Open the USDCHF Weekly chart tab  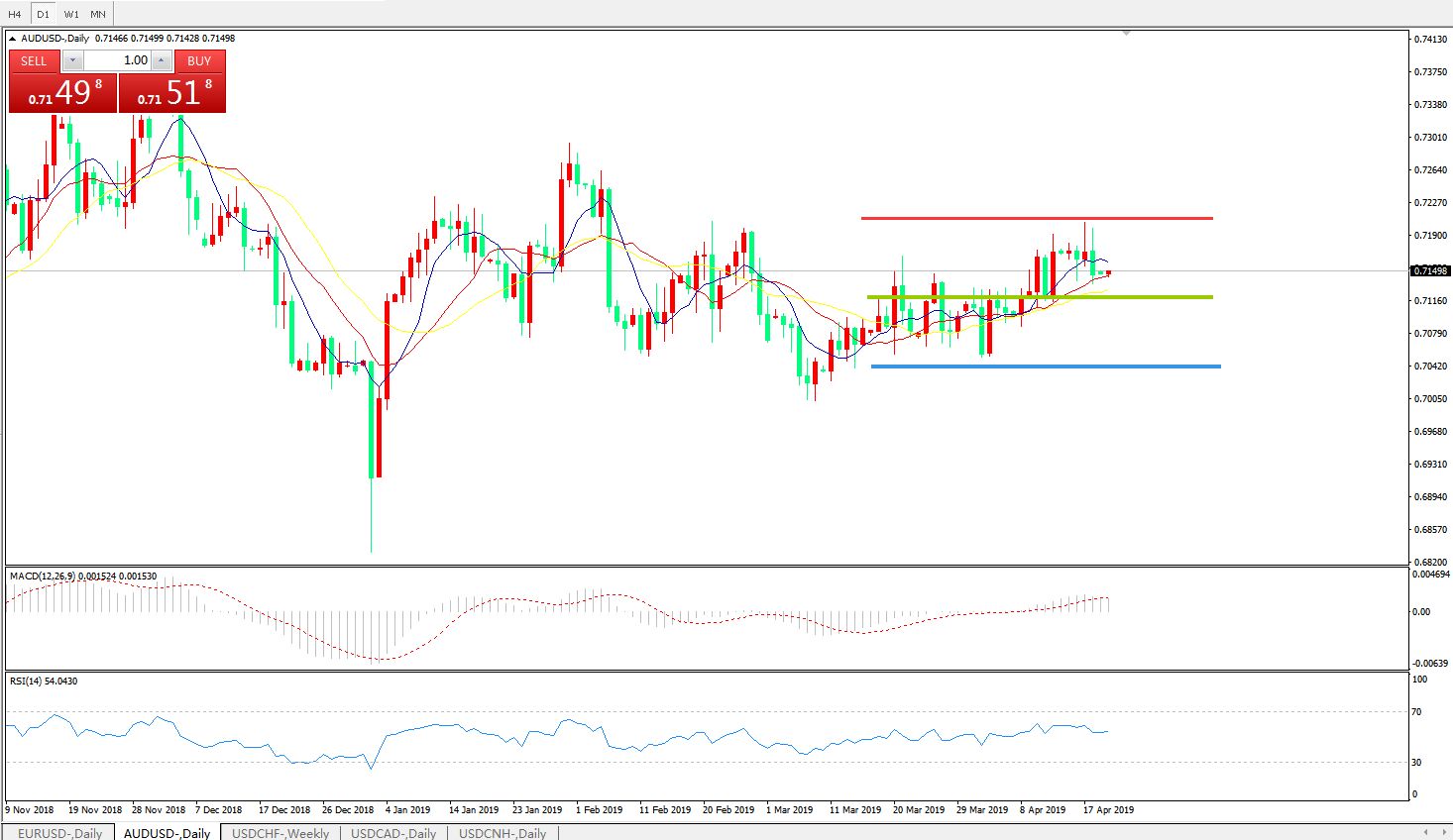(280, 833)
